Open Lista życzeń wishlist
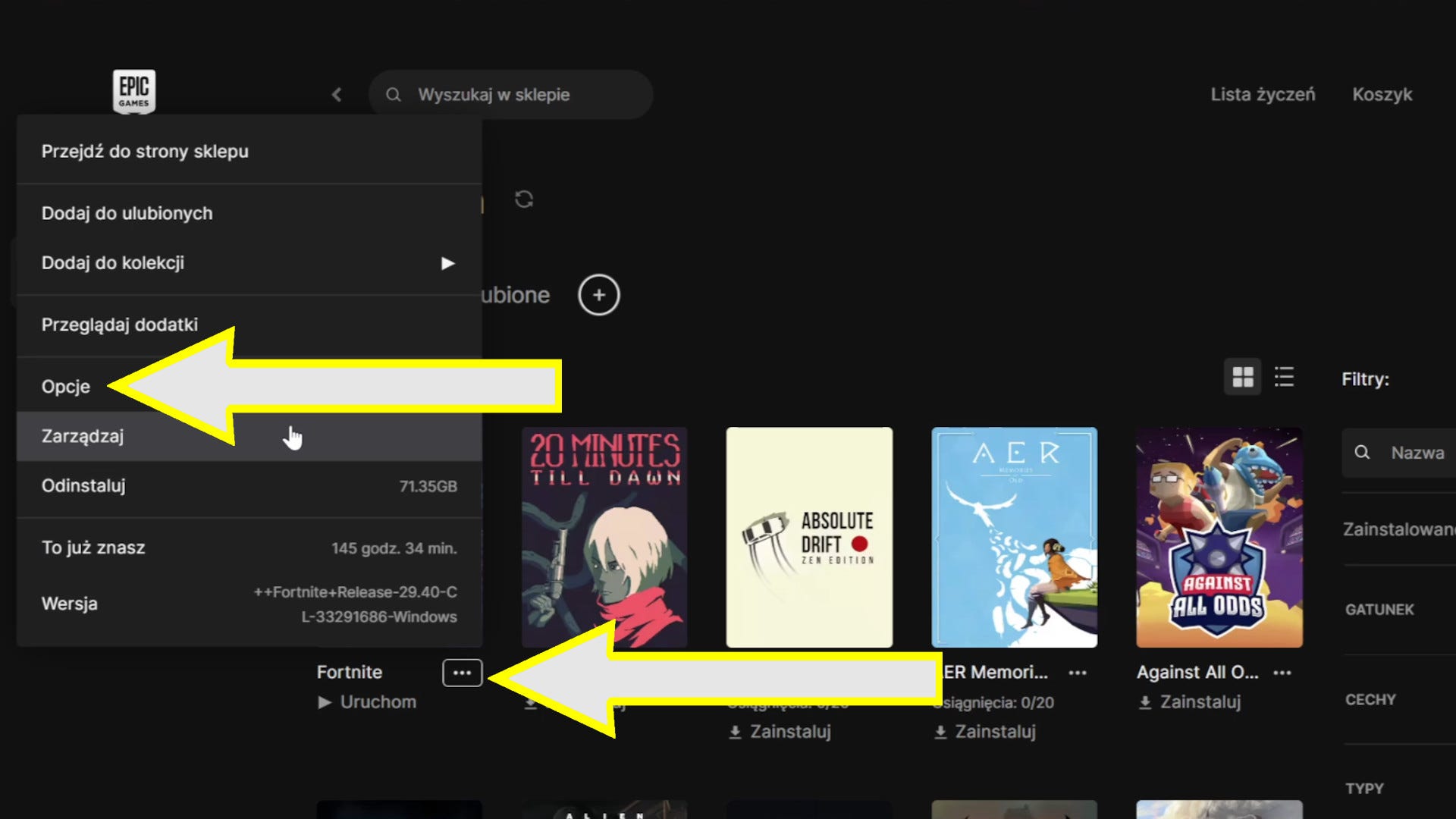 click(1263, 95)
